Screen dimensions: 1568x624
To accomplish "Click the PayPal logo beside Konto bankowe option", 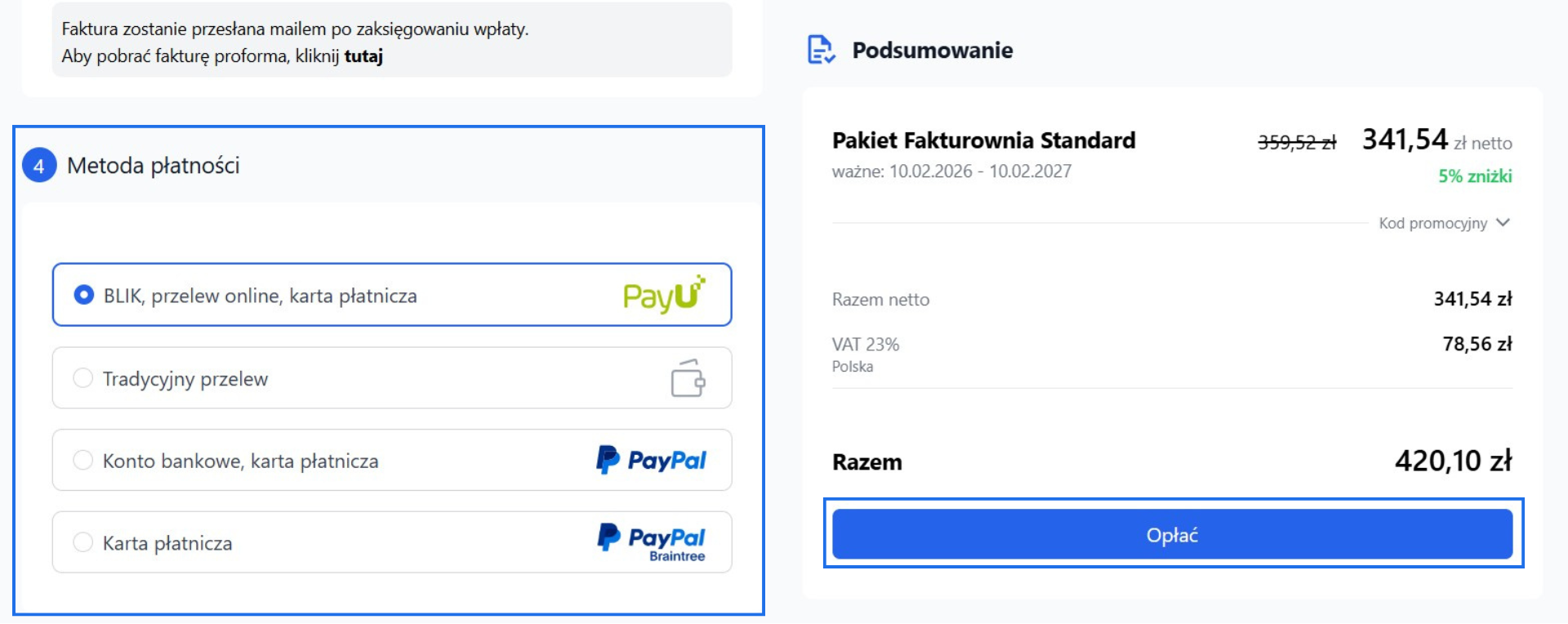I will [x=651, y=460].
